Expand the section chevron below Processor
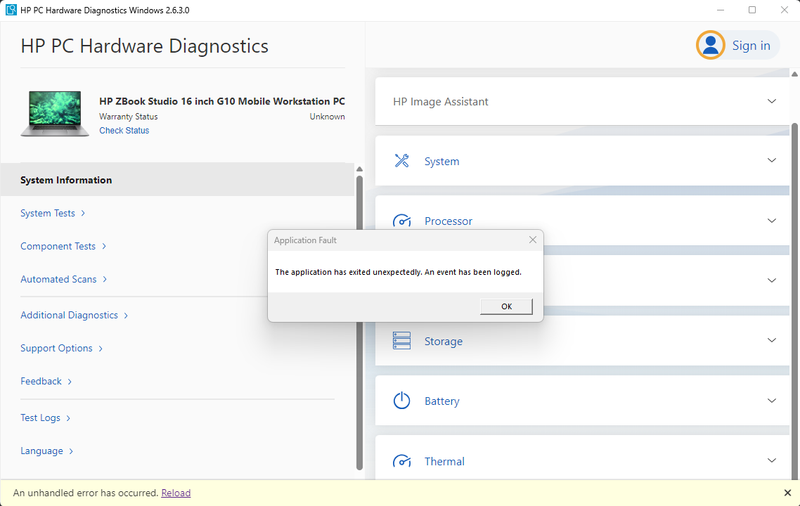This screenshot has width=800, height=506. [771, 281]
